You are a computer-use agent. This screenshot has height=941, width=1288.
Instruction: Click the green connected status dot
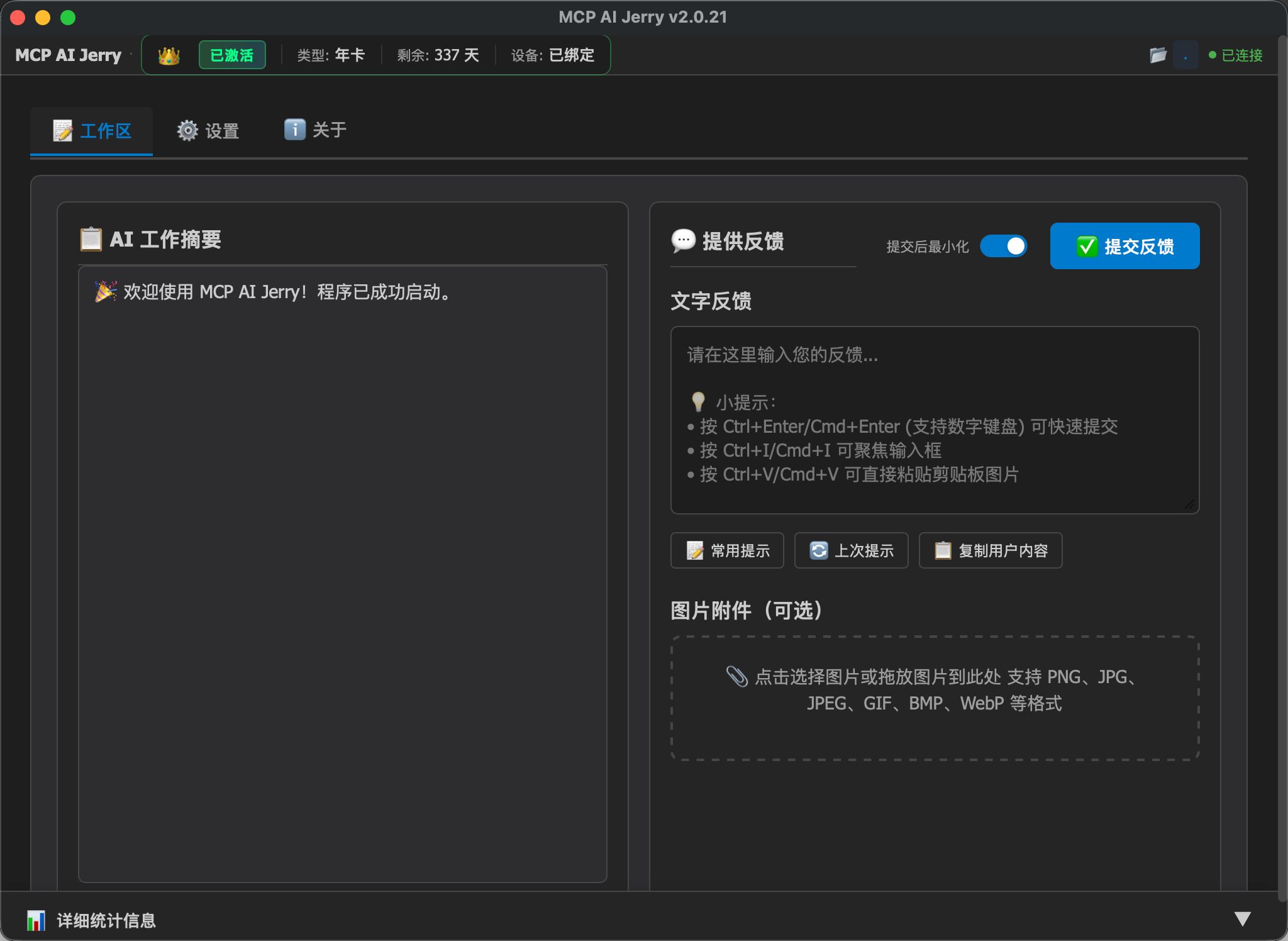click(x=1212, y=55)
